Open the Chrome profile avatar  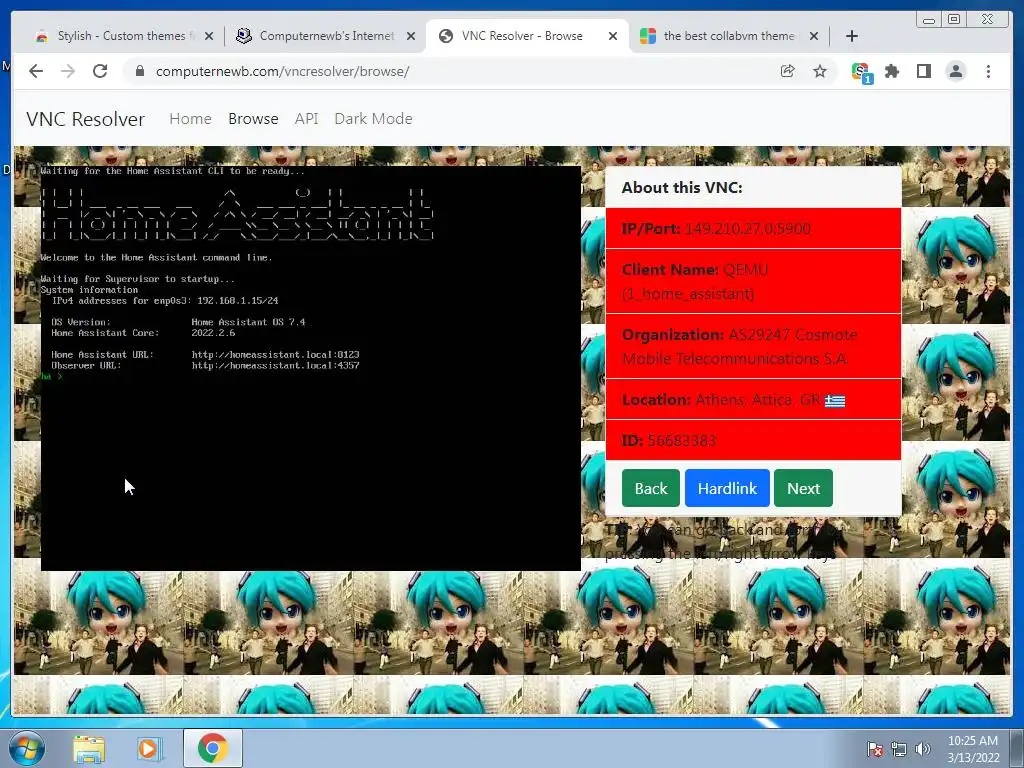955,71
